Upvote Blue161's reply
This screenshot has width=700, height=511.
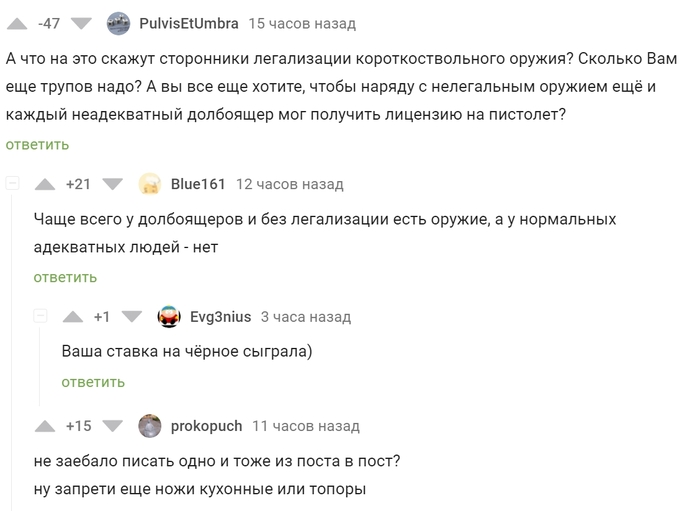click(45, 184)
